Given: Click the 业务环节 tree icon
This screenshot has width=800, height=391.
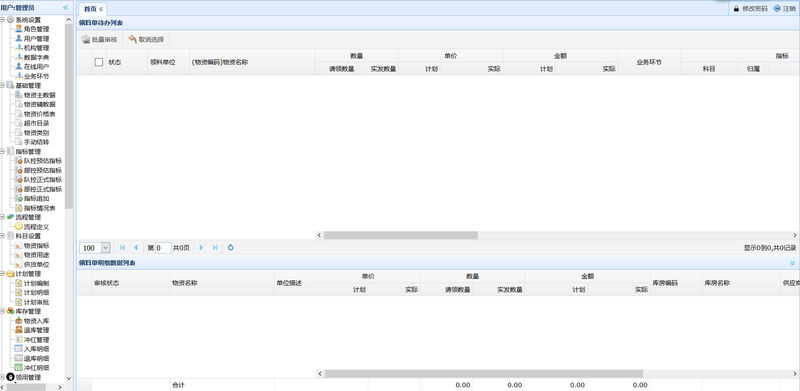Looking at the screenshot, I should click(19, 76).
